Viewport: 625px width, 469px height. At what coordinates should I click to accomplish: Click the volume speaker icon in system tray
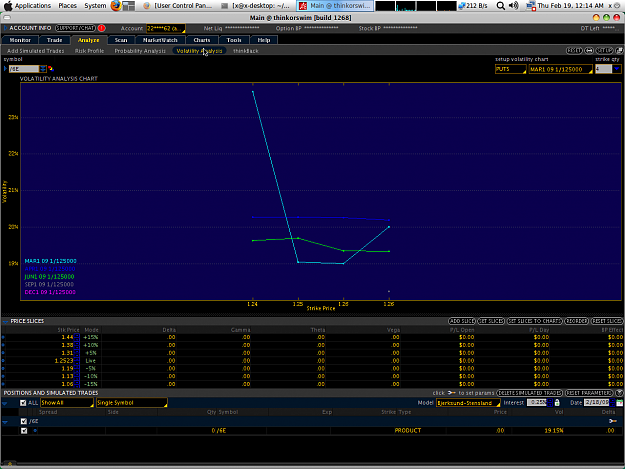(514, 6)
